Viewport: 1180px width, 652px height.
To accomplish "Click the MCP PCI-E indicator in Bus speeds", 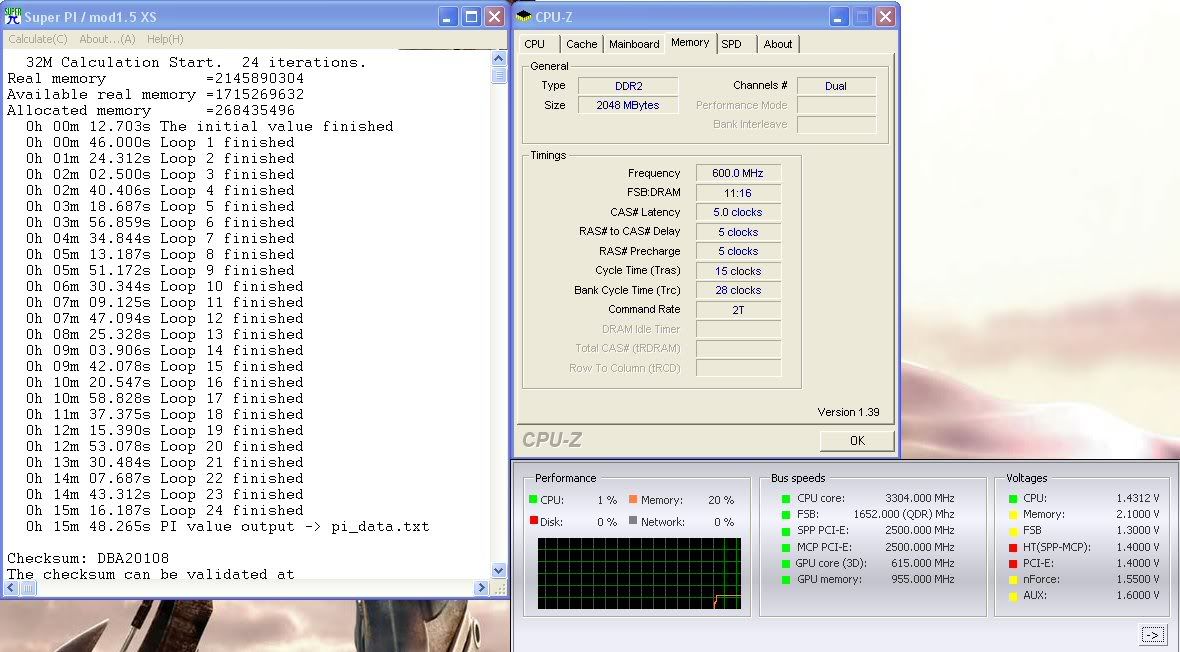I will click(786, 547).
